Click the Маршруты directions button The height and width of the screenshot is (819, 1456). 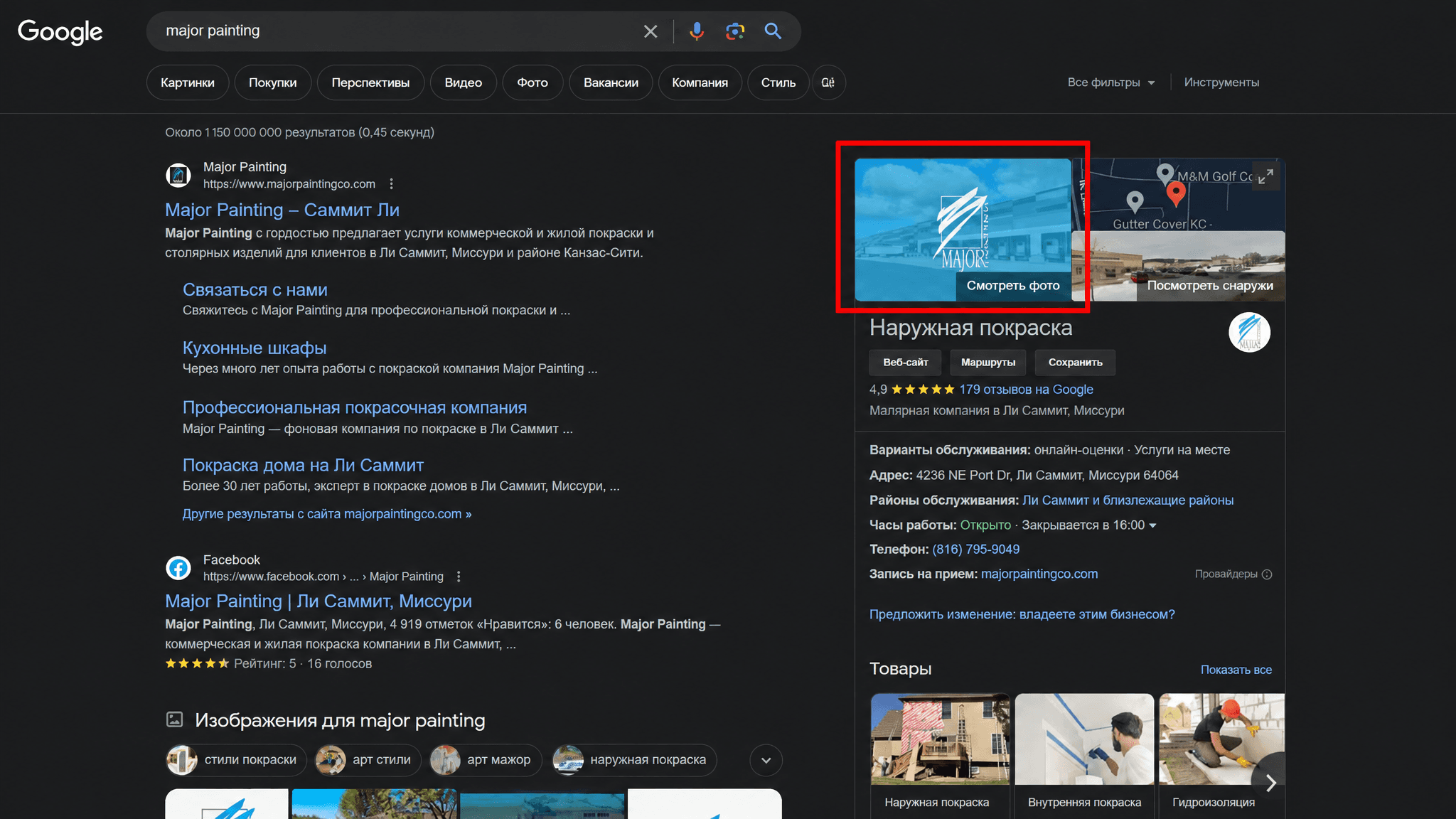coord(988,363)
